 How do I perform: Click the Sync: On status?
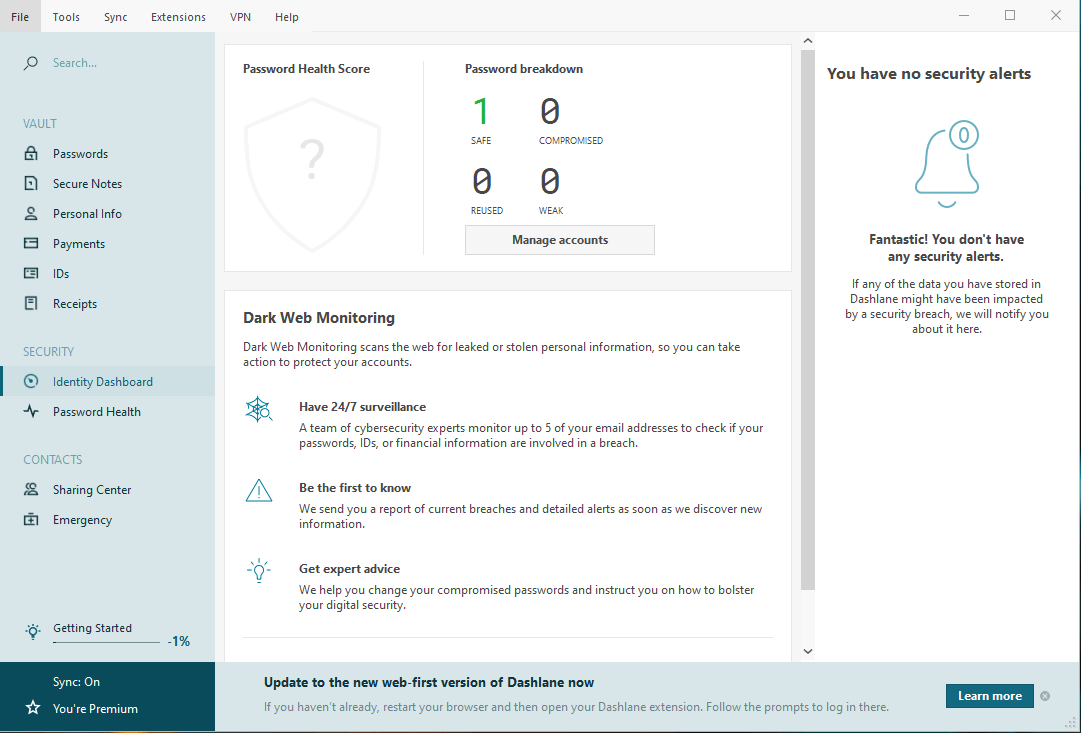click(x=77, y=681)
